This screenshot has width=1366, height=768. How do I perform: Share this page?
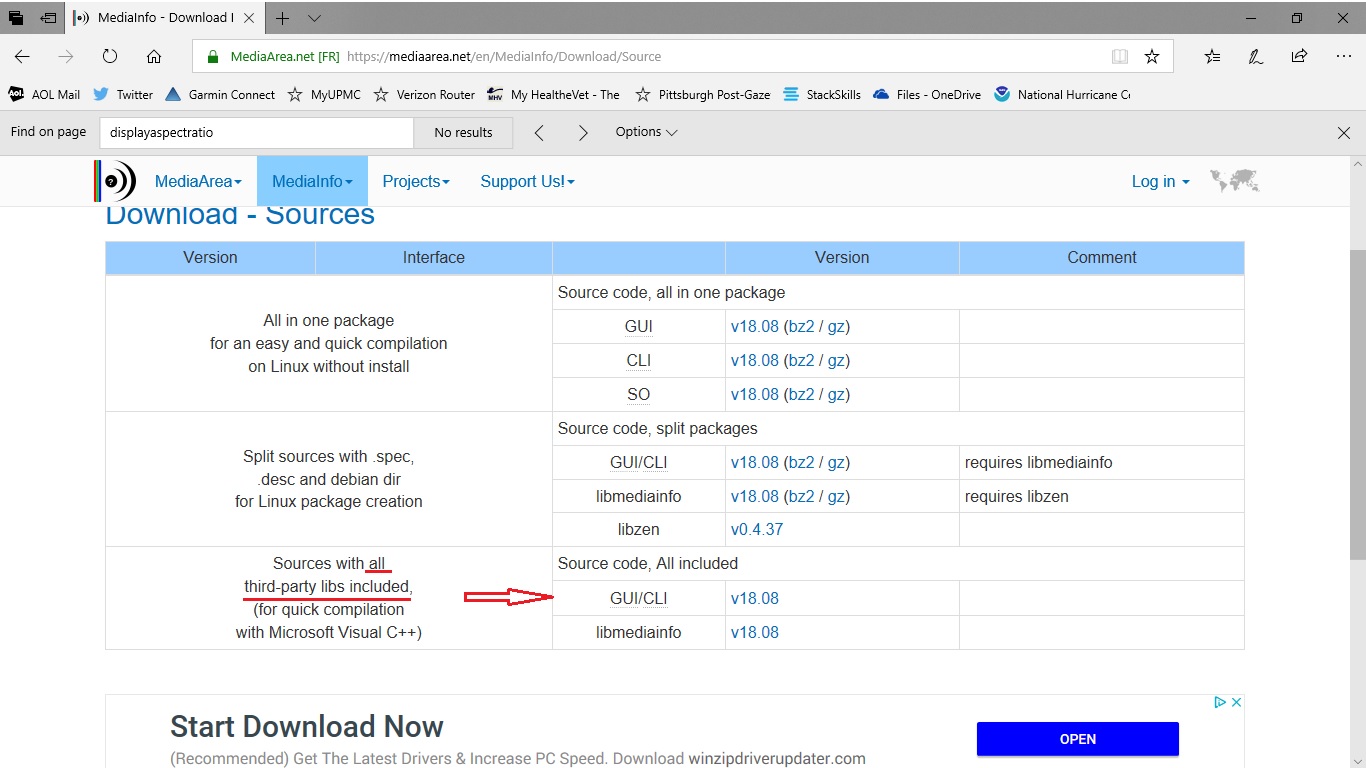click(1299, 56)
